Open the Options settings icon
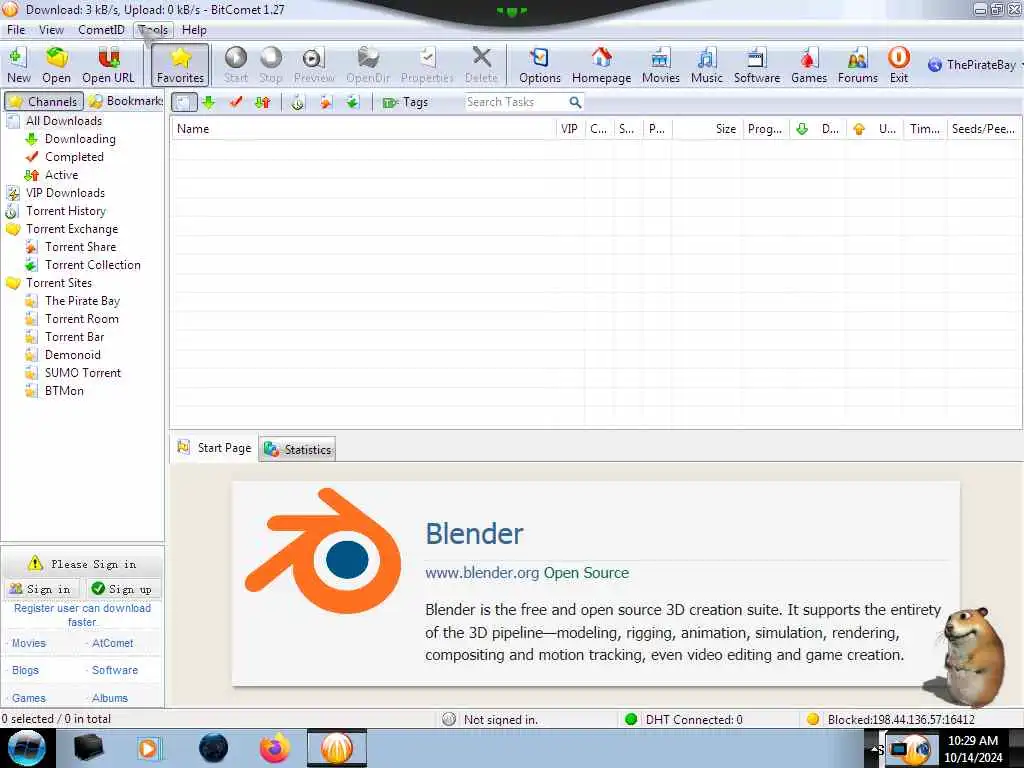The height and width of the screenshot is (768, 1024). [x=539, y=65]
